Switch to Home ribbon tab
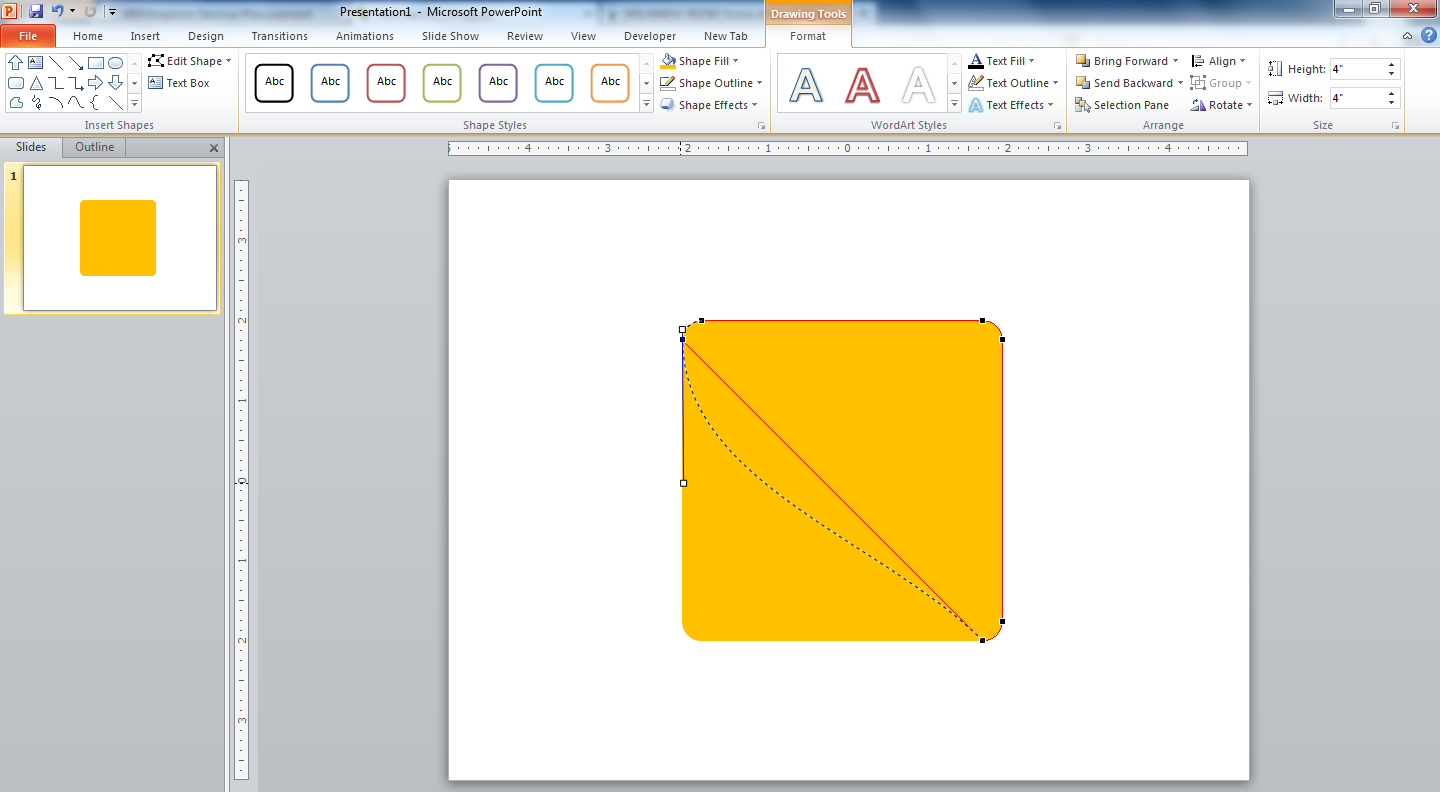1440x792 pixels. (x=88, y=36)
